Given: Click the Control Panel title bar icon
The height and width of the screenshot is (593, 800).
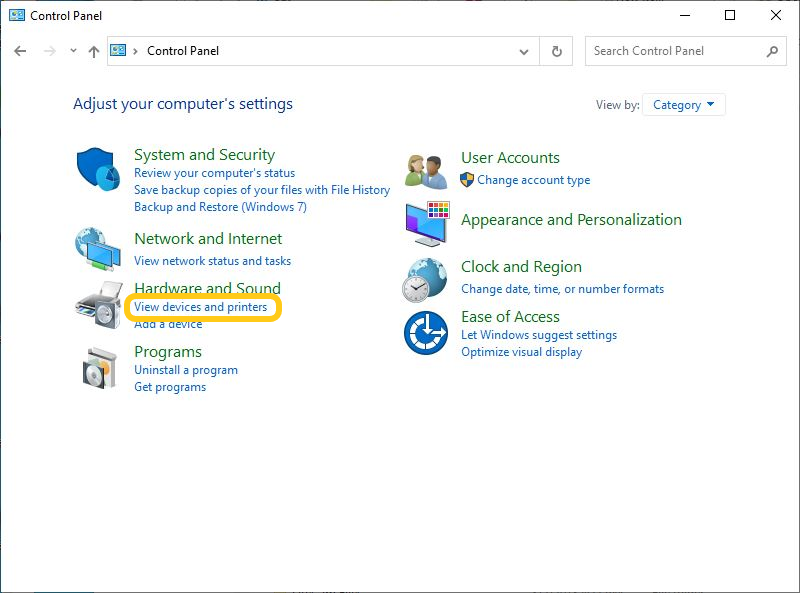Looking at the screenshot, I should 17,15.
